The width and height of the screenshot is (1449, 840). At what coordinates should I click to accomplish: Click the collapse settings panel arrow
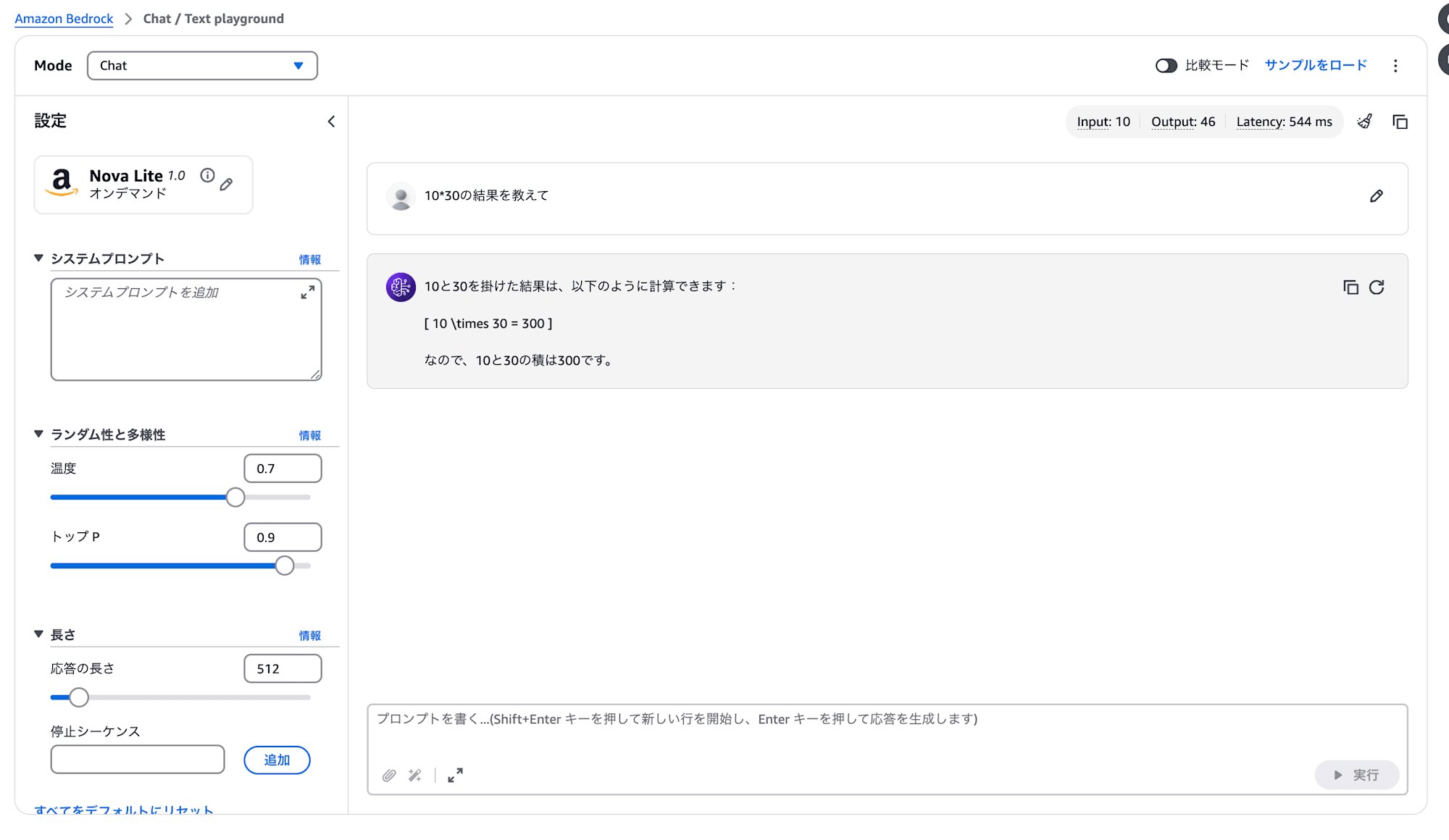point(330,122)
